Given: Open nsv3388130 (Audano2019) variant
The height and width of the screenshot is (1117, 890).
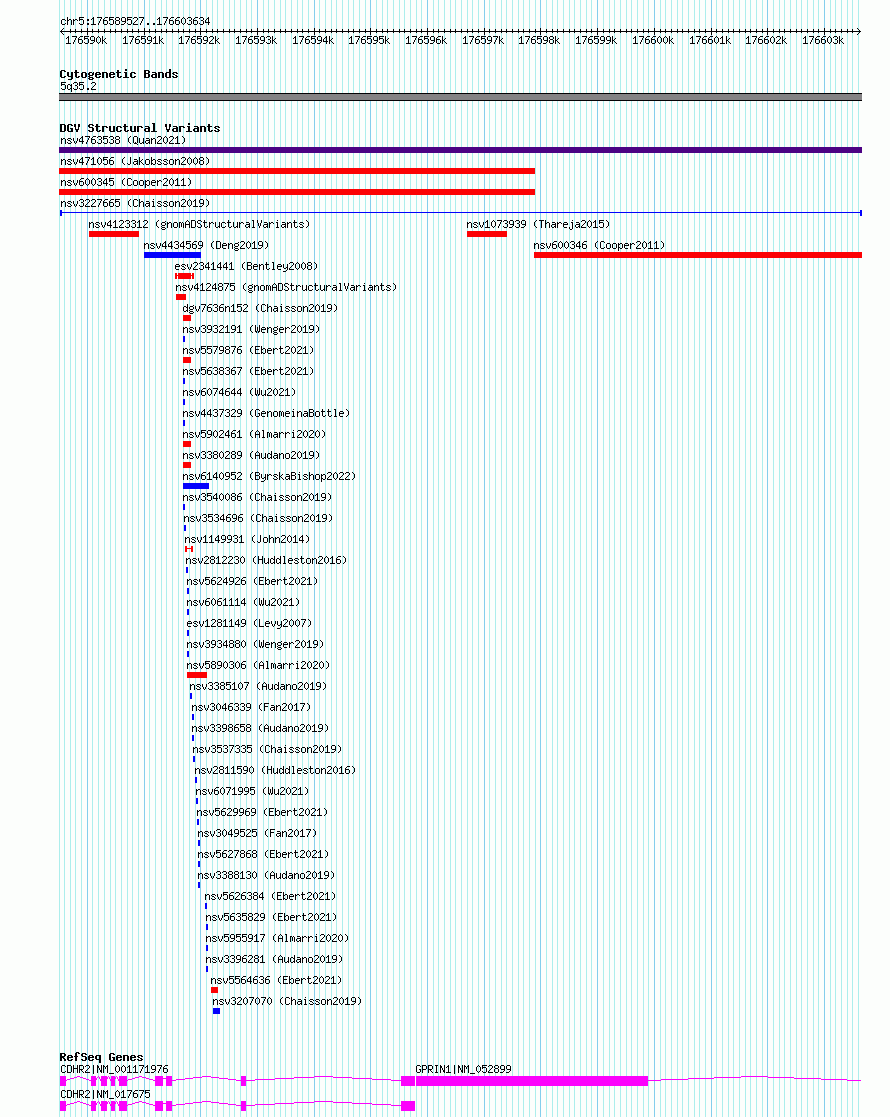Looking at the screenshot, I should click(x=267, y=876).
